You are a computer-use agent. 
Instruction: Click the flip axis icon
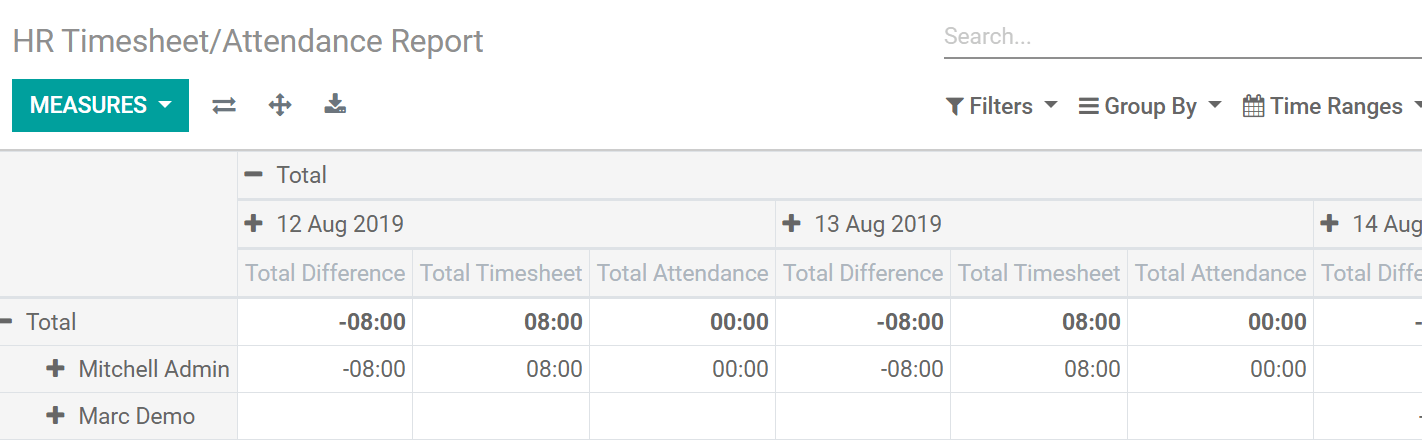pyautogui.click(x=224, y=105)
